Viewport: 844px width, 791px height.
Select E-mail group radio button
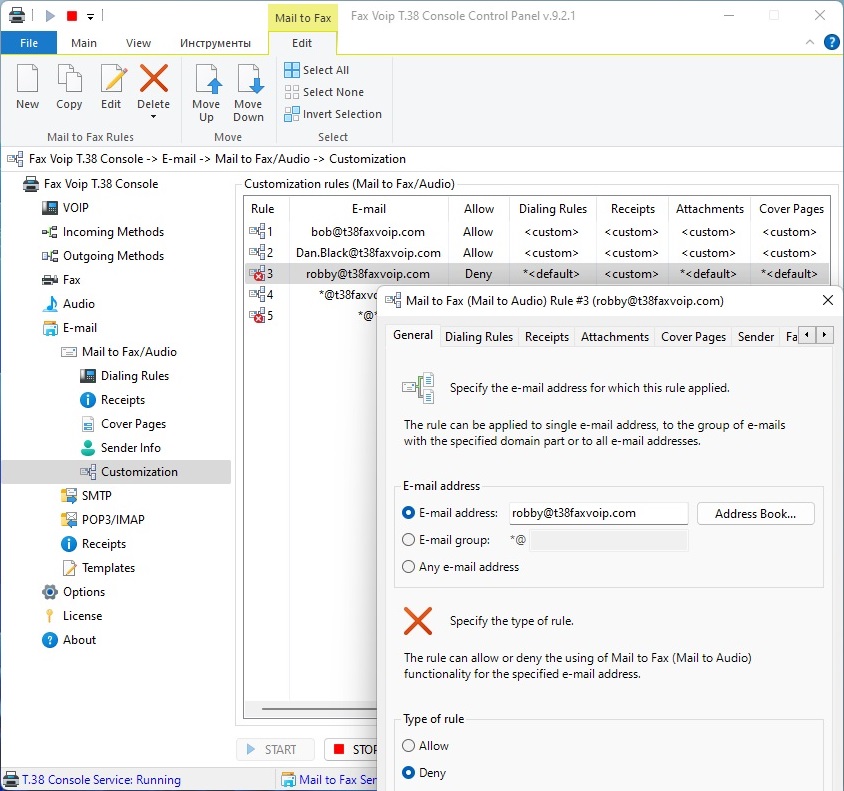click(409, 540)
